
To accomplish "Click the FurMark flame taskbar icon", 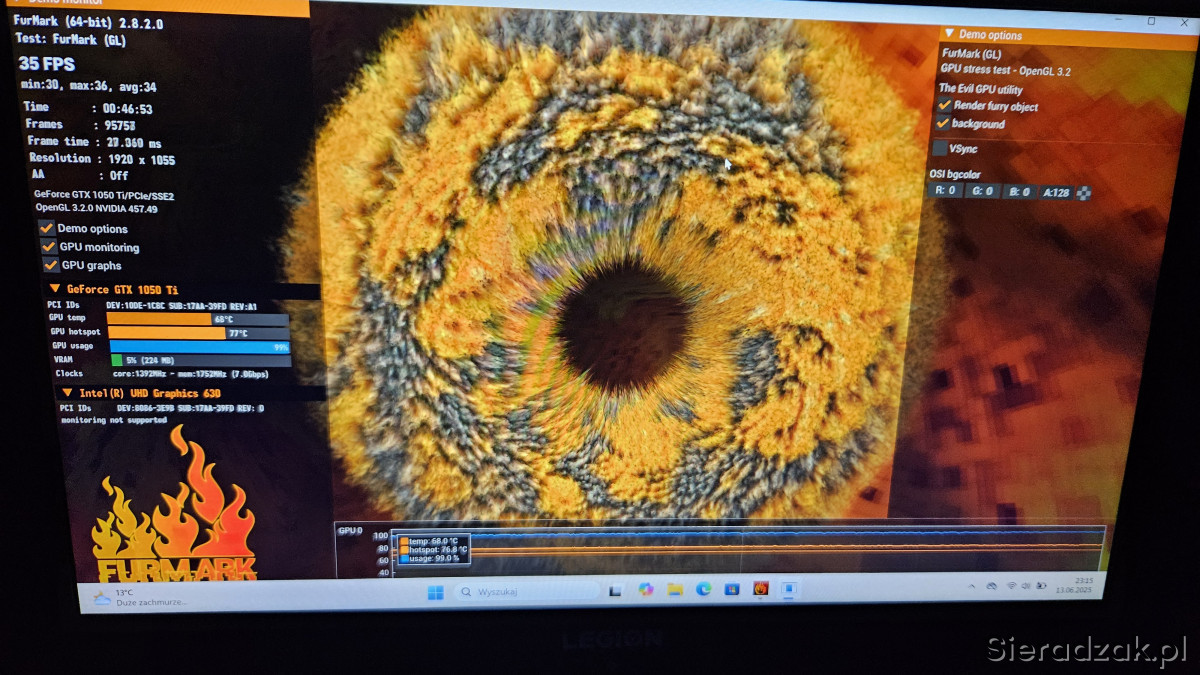I will pos(761,588).
